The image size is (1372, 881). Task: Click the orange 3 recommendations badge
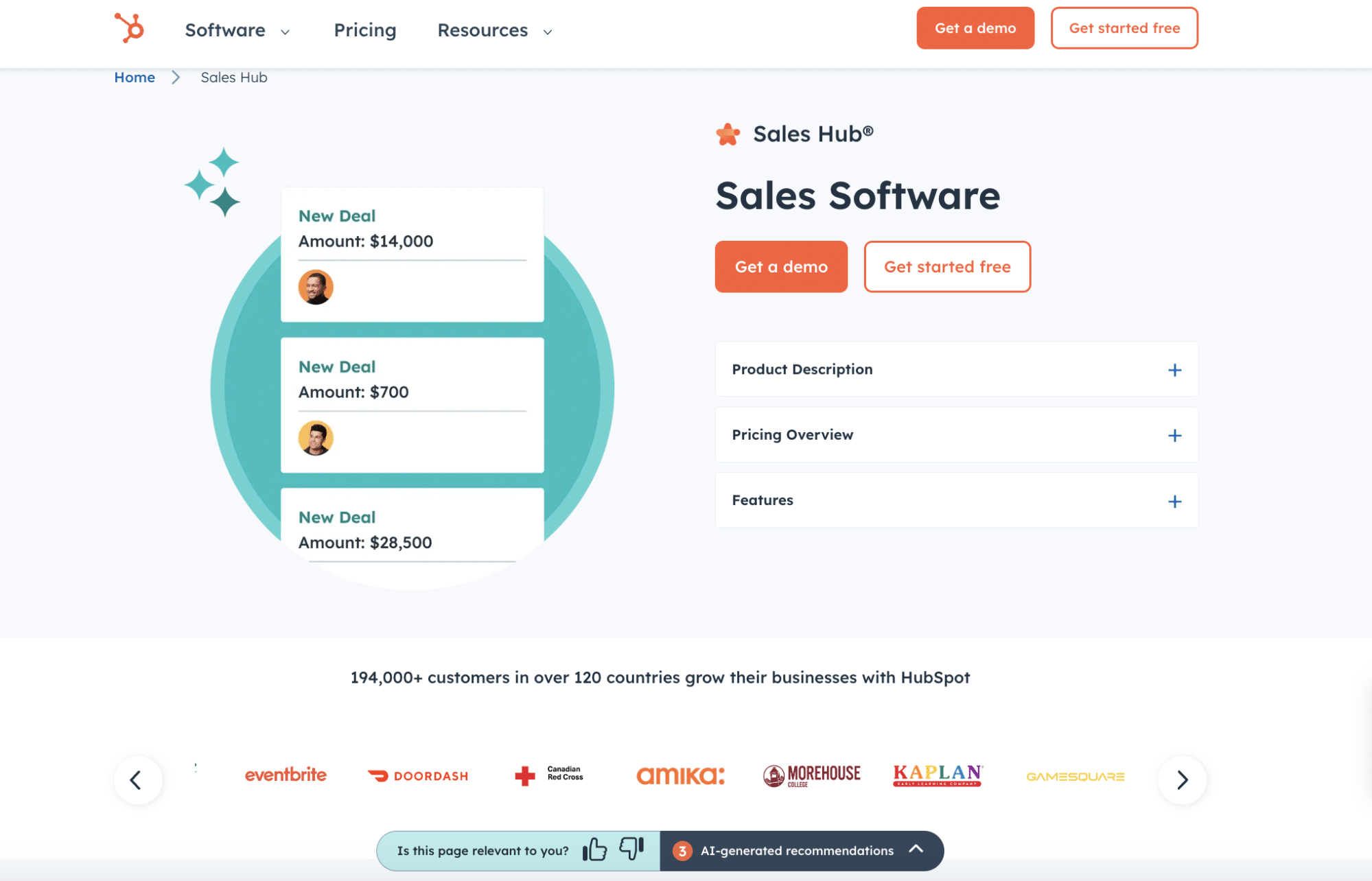click(682, 851)
